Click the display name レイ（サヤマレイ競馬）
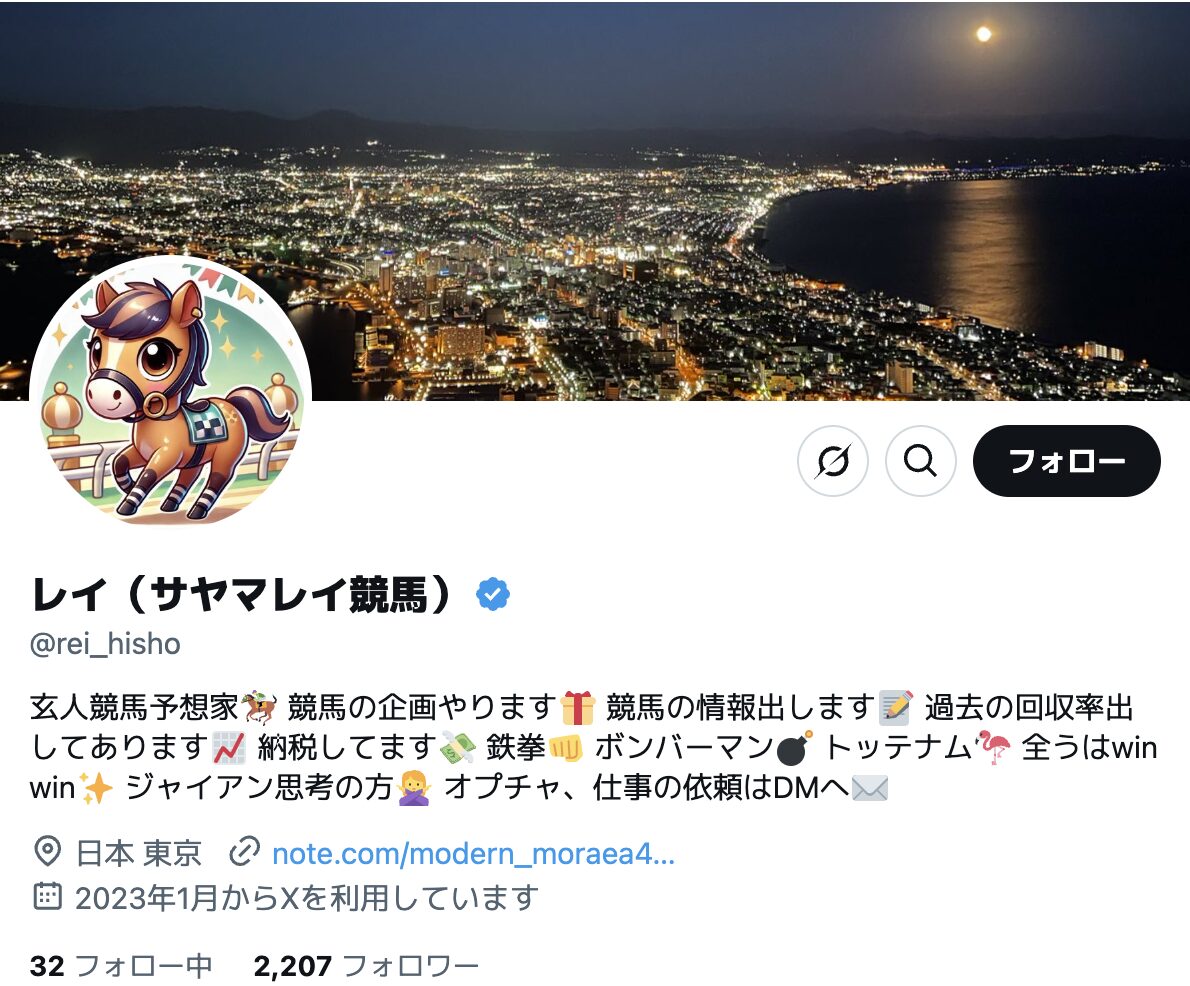Viewport: 1190px width, 986px height. [241, 594]
